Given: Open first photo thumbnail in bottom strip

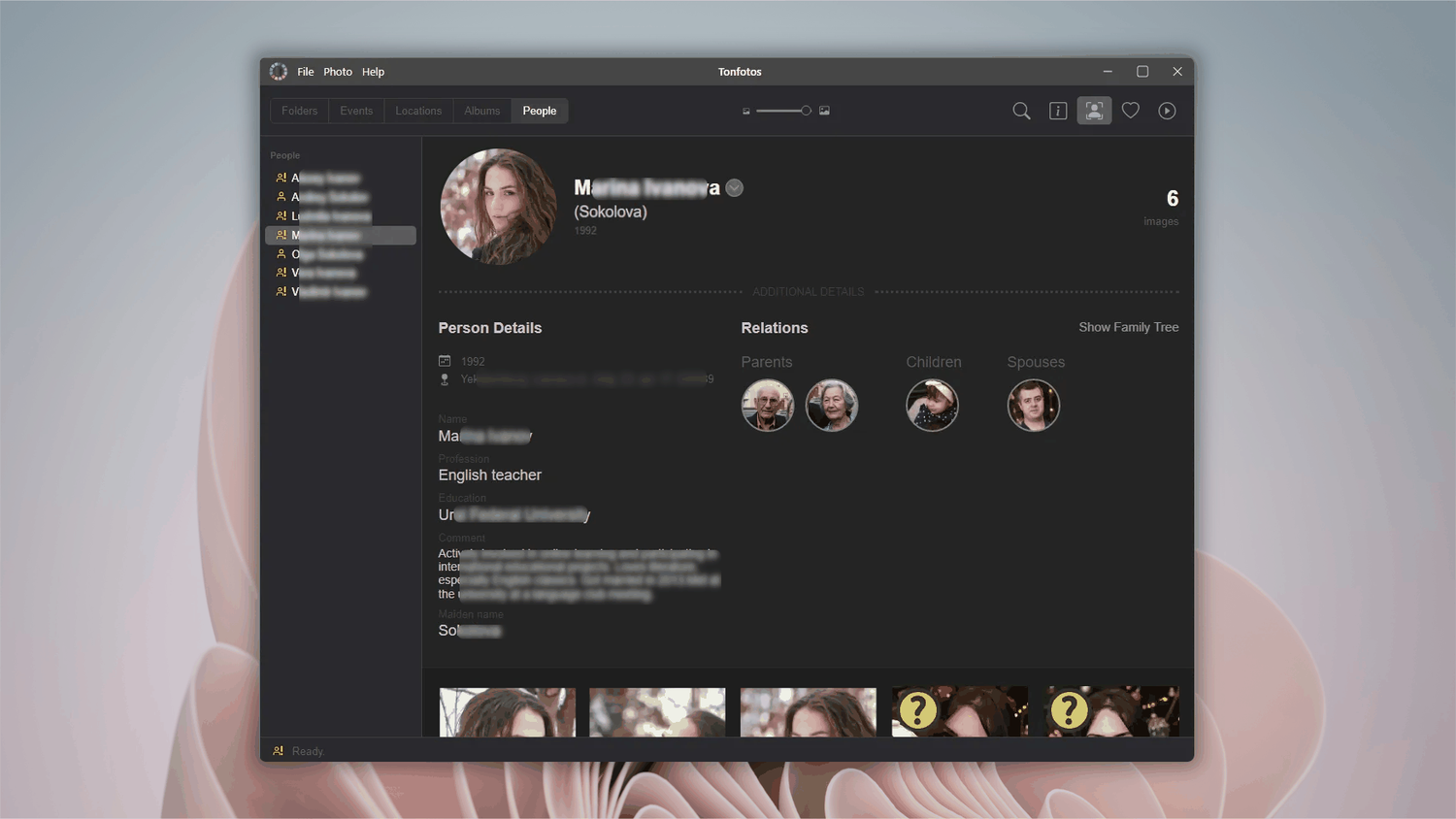Looking at the screenshot, I should pos(508,712).
